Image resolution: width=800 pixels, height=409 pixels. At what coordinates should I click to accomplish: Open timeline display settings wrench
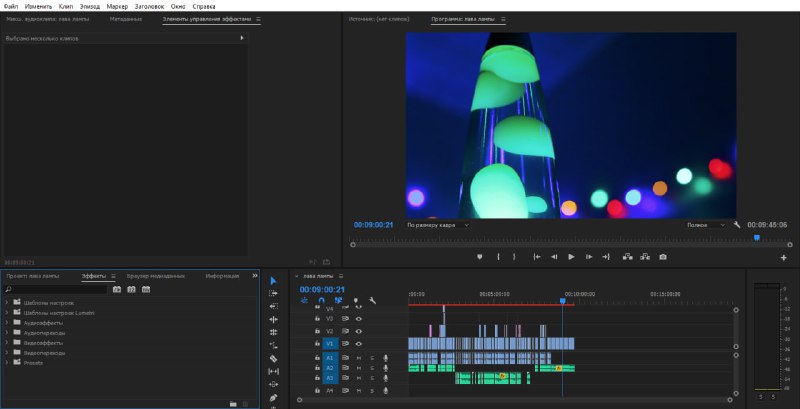(372, 300)
